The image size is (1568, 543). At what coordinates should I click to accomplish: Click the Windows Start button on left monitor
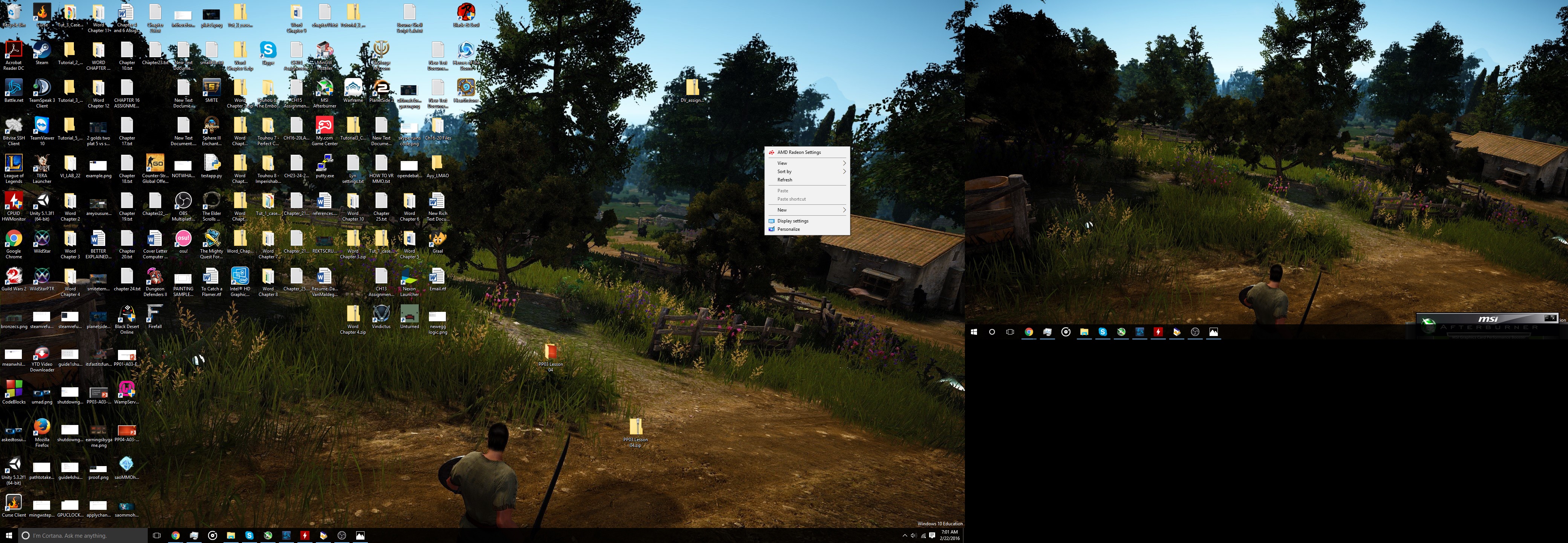9,536
